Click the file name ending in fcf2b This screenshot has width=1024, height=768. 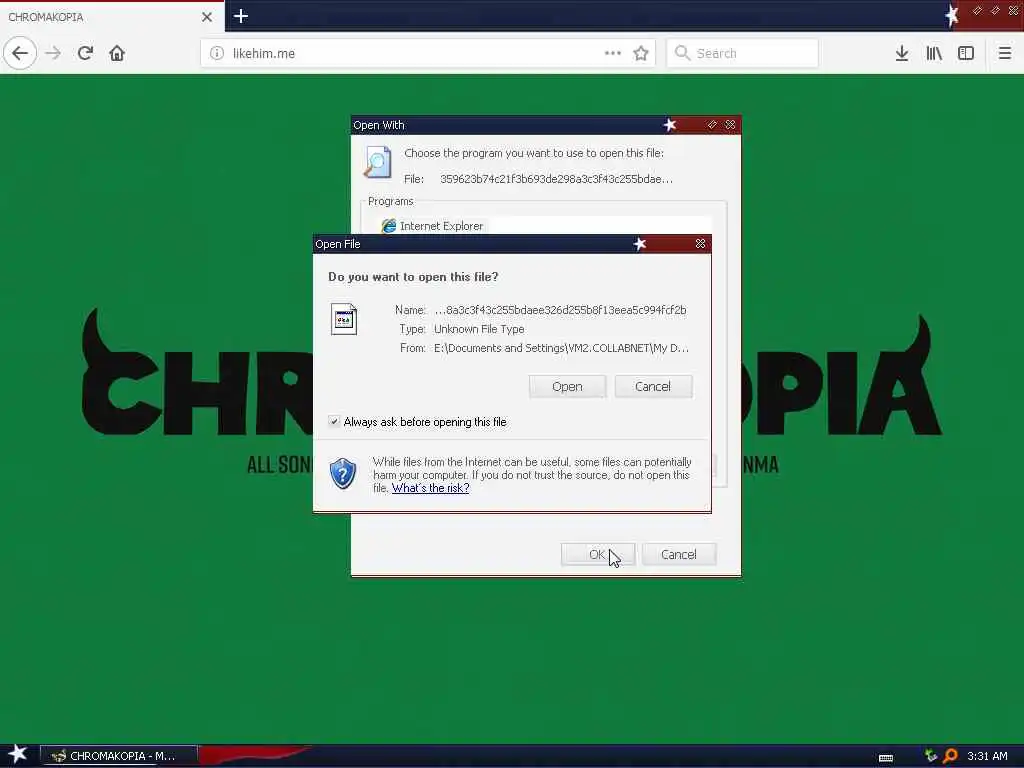coord(560,310)
